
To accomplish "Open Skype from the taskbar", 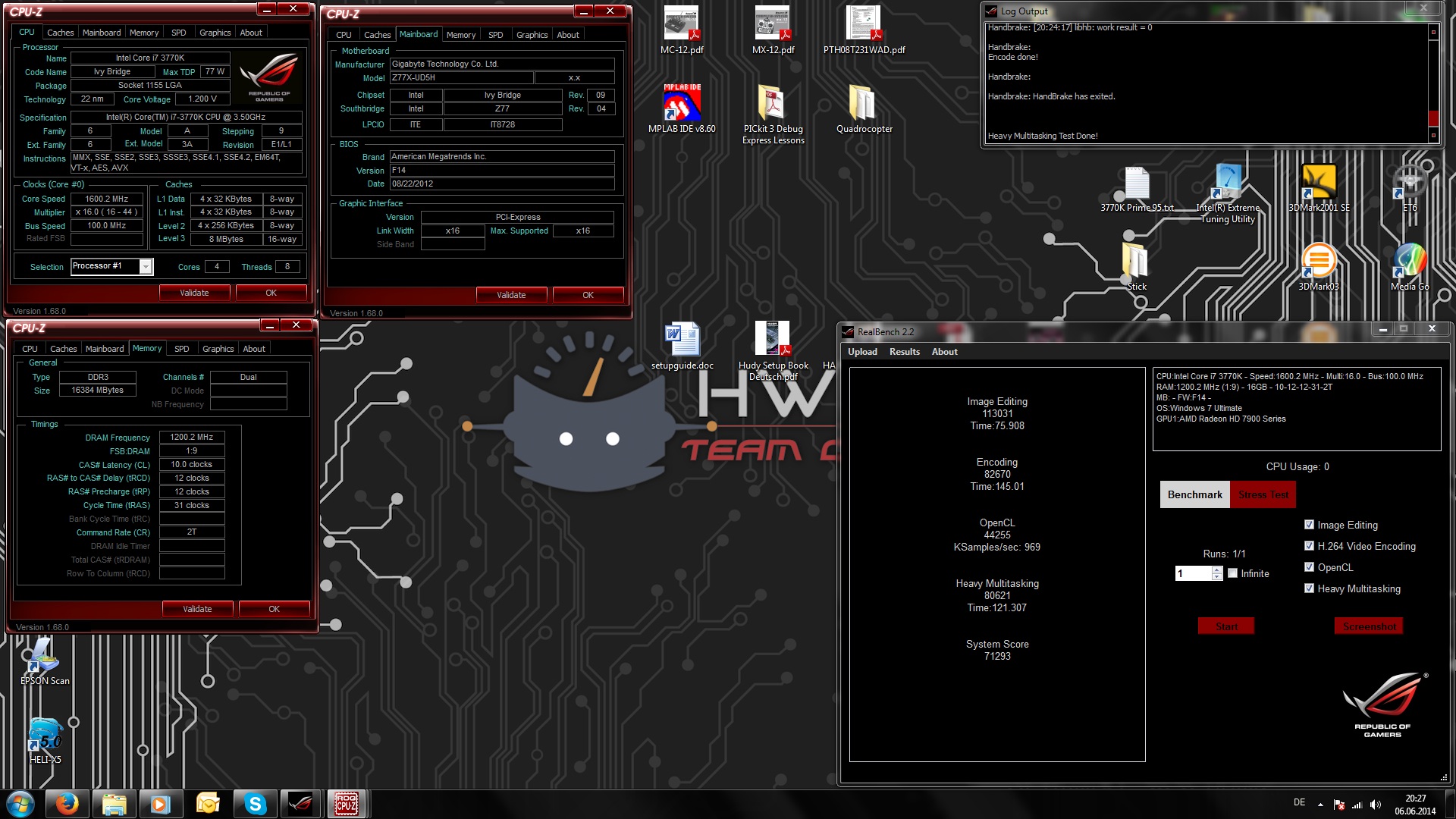I will coord(255,804).
